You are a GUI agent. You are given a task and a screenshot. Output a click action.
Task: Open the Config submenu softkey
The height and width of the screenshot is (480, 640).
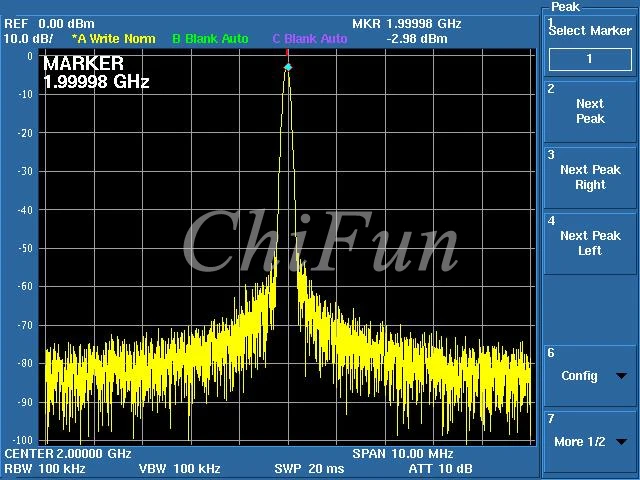(590, 376)
